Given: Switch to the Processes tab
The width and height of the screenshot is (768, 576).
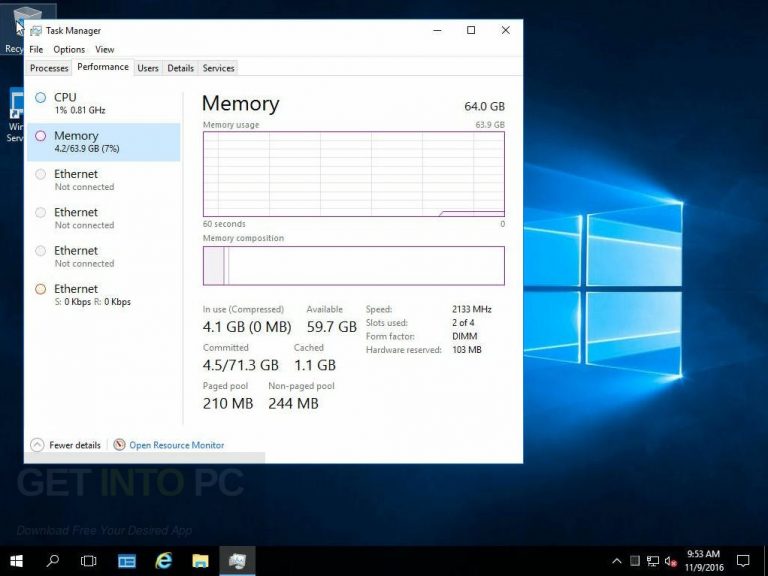Looking at the screenshot, I should click(x=49, y=68).
